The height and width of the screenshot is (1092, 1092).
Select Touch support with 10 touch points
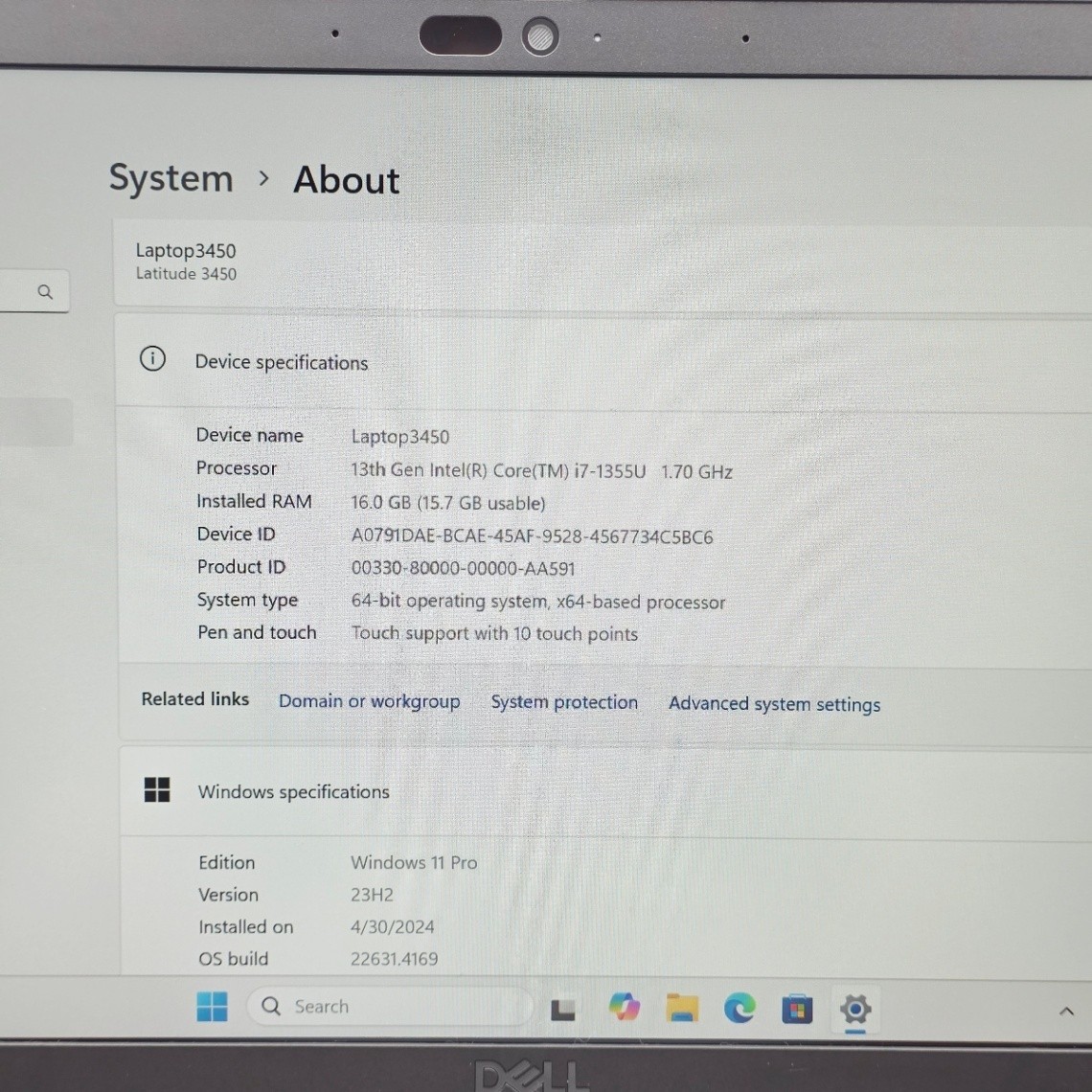click(494, 633)
